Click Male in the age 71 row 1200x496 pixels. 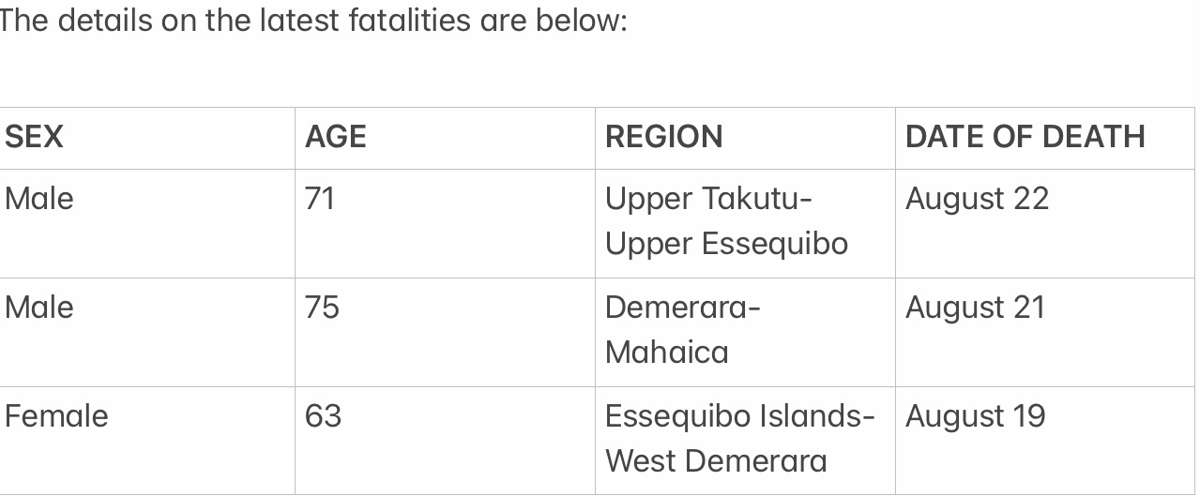[38, 199]
